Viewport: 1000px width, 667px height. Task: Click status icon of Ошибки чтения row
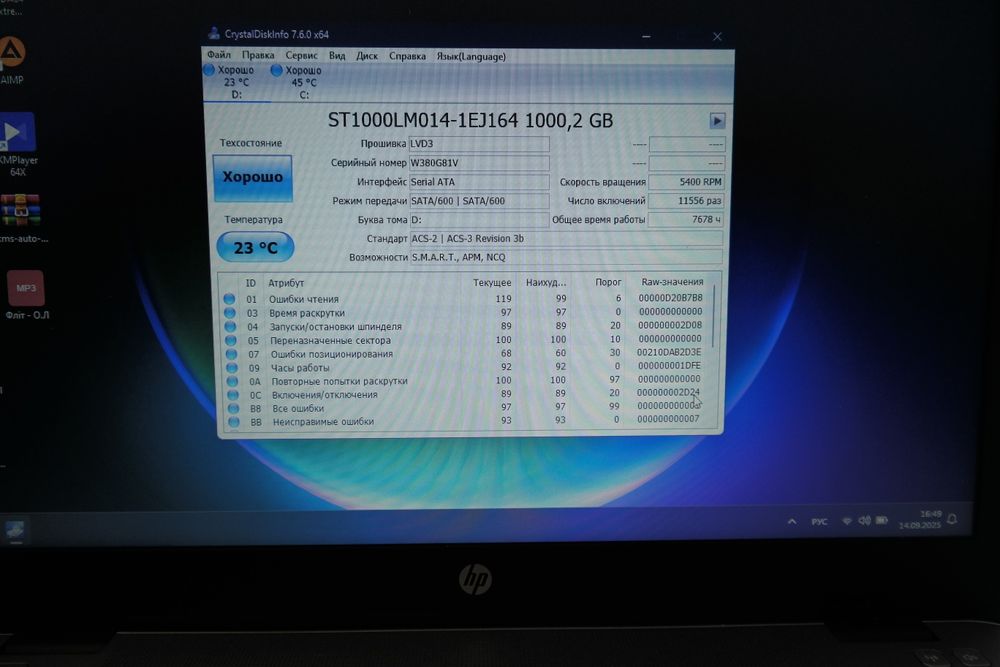[x=229, y=298]
